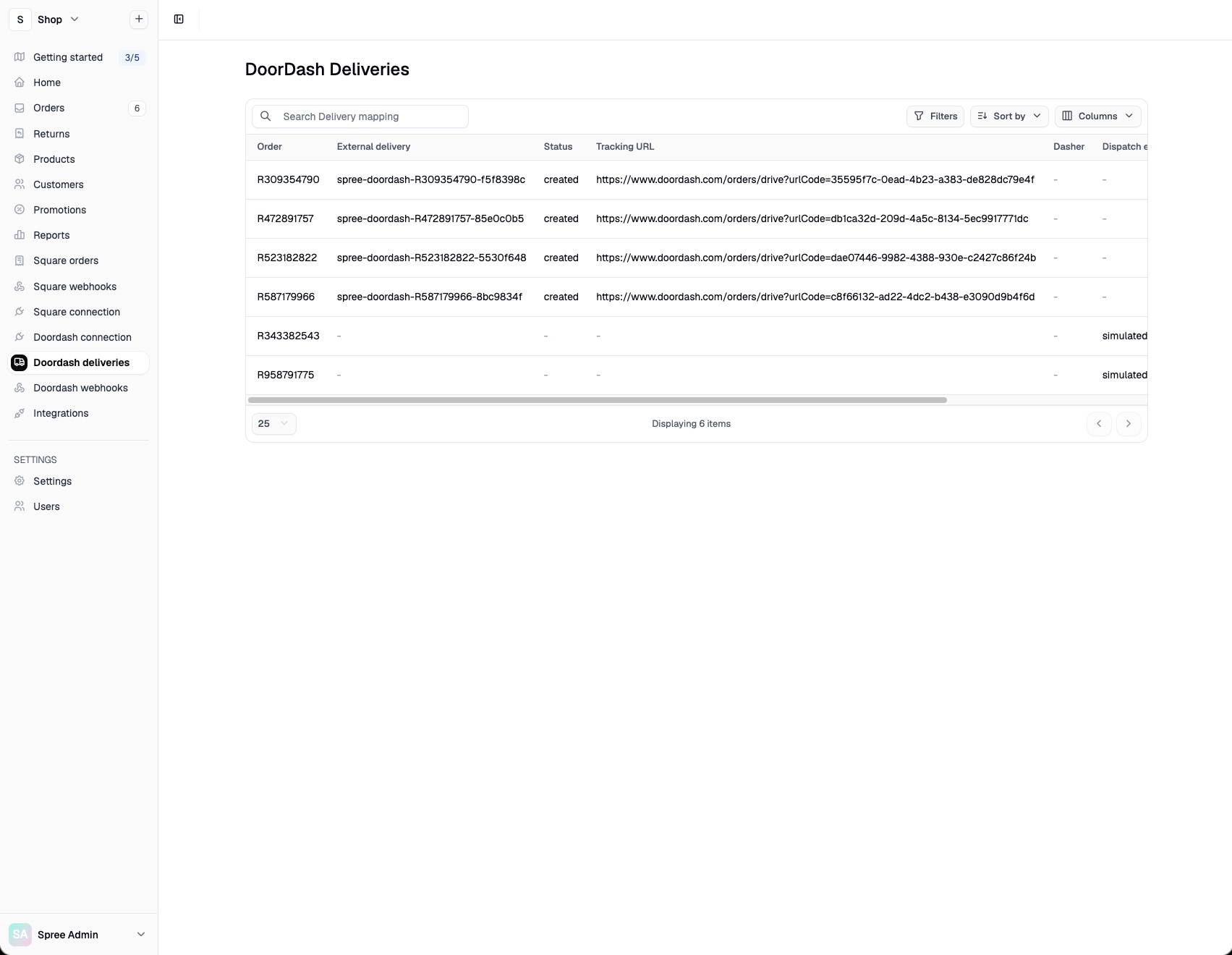Click spree-doordash-R523182822-5530f648 cell
This screenshot has width=1232, height=955.
pos(431,258)
